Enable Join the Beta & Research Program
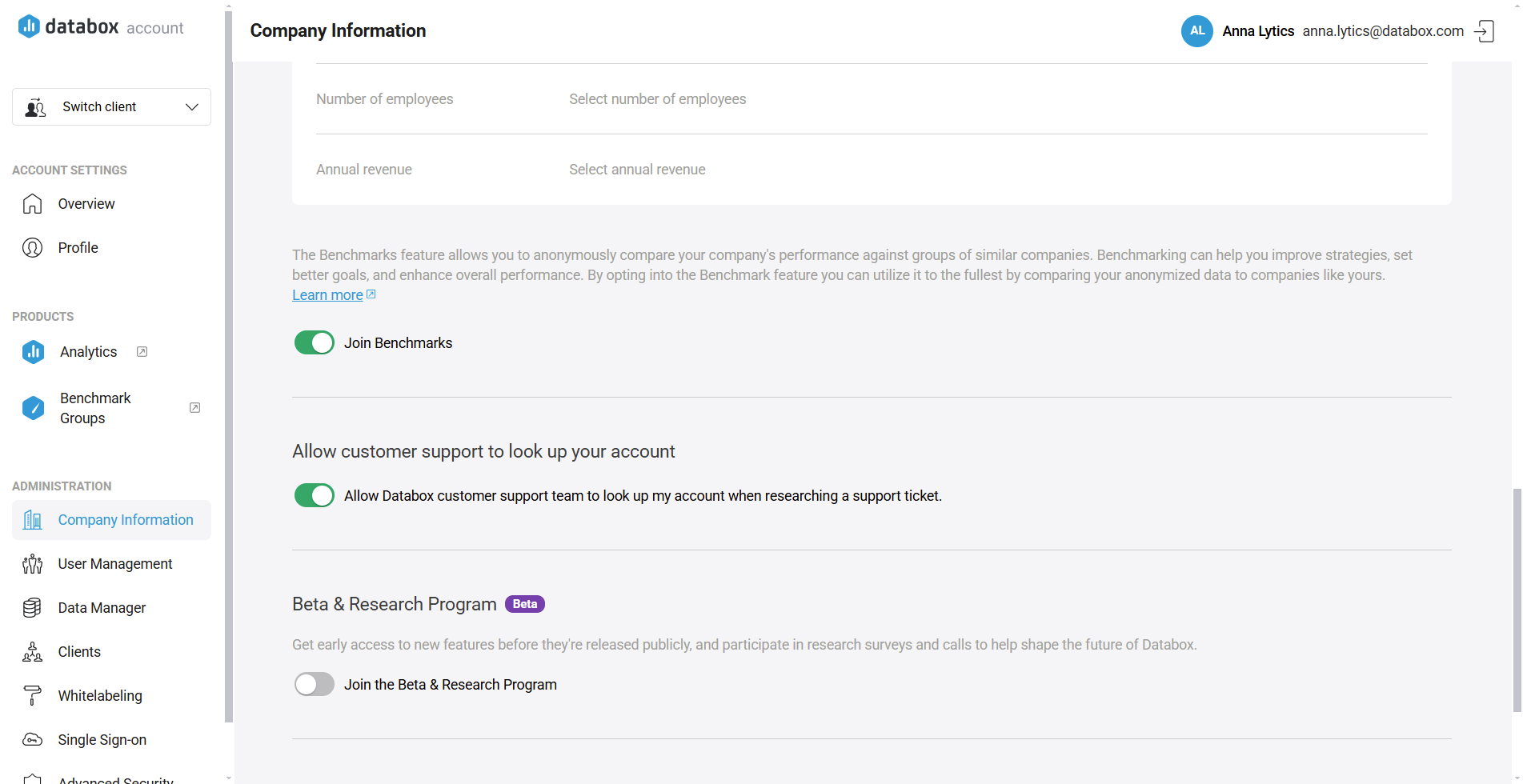This screenshot has height=784, width=1523. pos(315,685)
